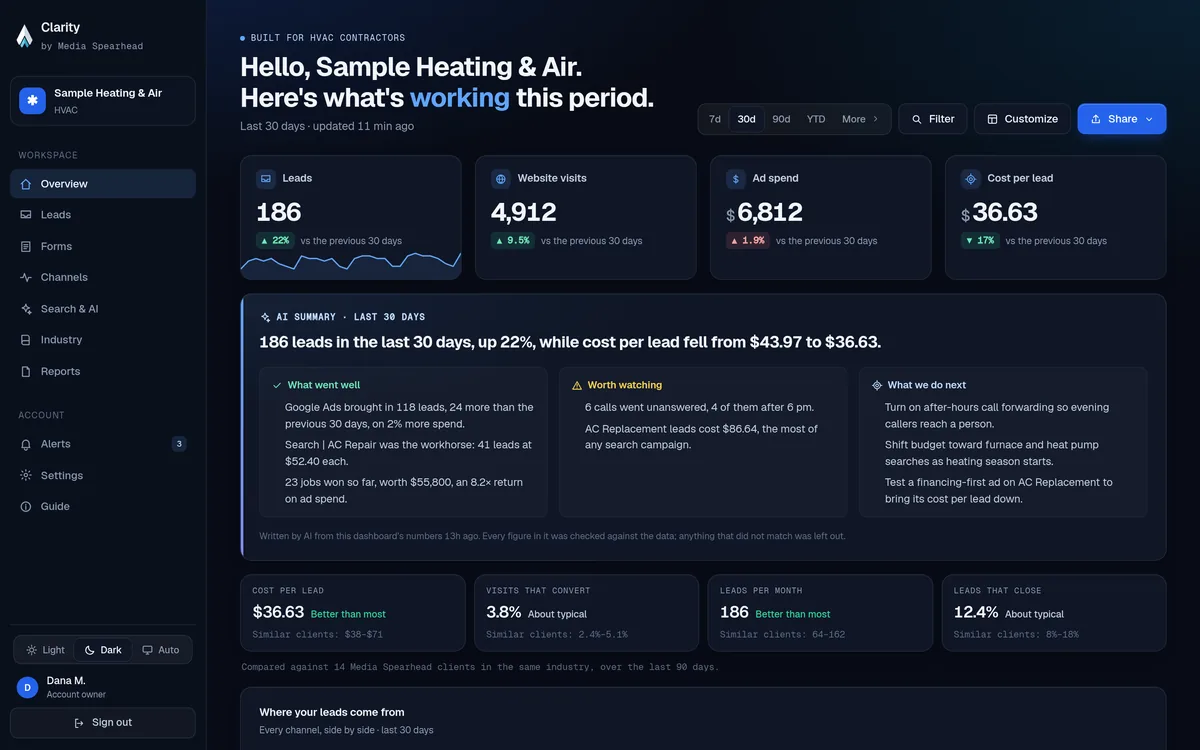Click the Leads sparkline chart
The height and width of the screenshot is (750, 1200).
(351, 265)
